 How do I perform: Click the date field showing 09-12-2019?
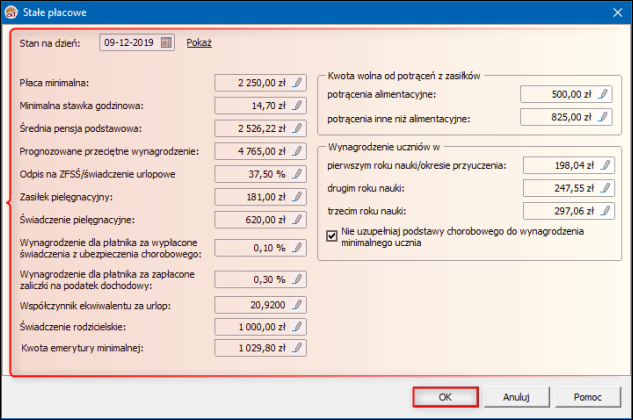pos(137,42)
